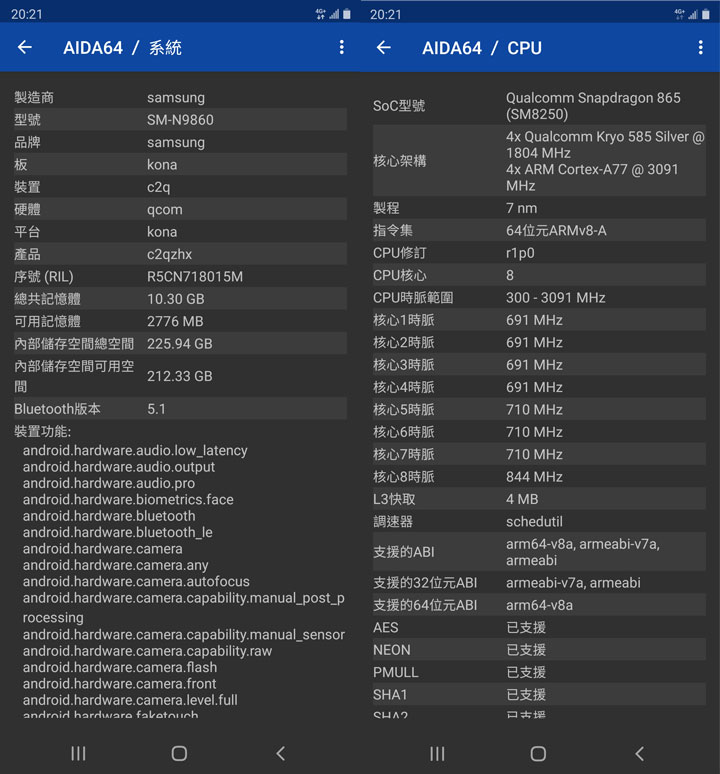
Task: Tap 4G+ signal icon in right status bar
Action: (680, 14)
